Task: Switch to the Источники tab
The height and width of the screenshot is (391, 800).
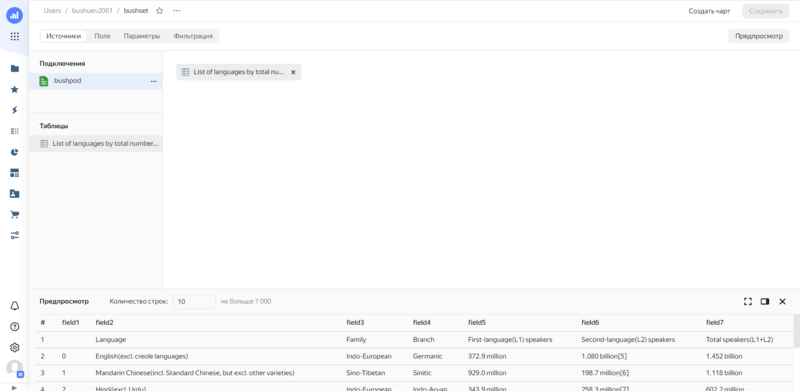Action: coord(64,36)
